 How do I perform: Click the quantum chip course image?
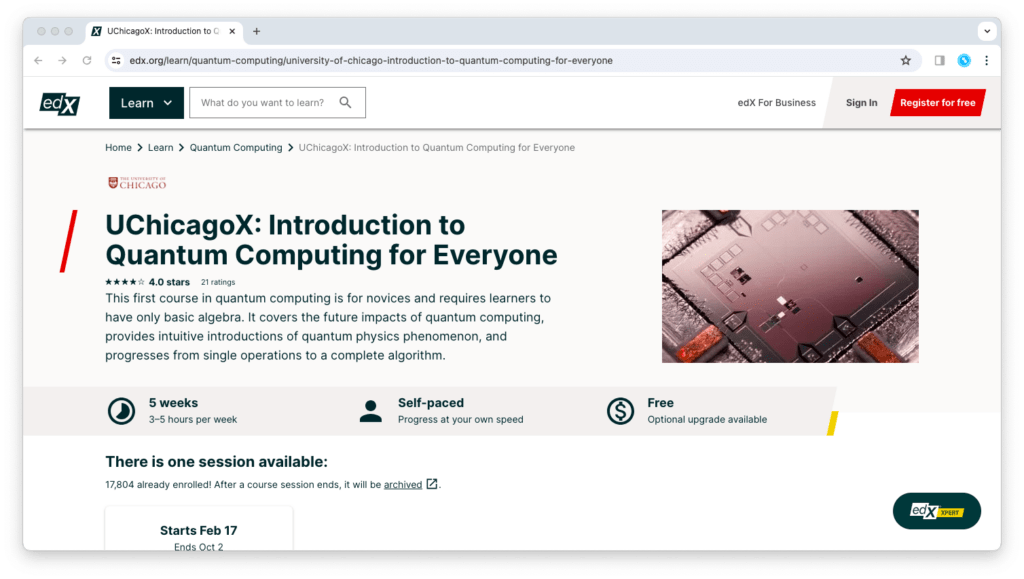point(789,285)
